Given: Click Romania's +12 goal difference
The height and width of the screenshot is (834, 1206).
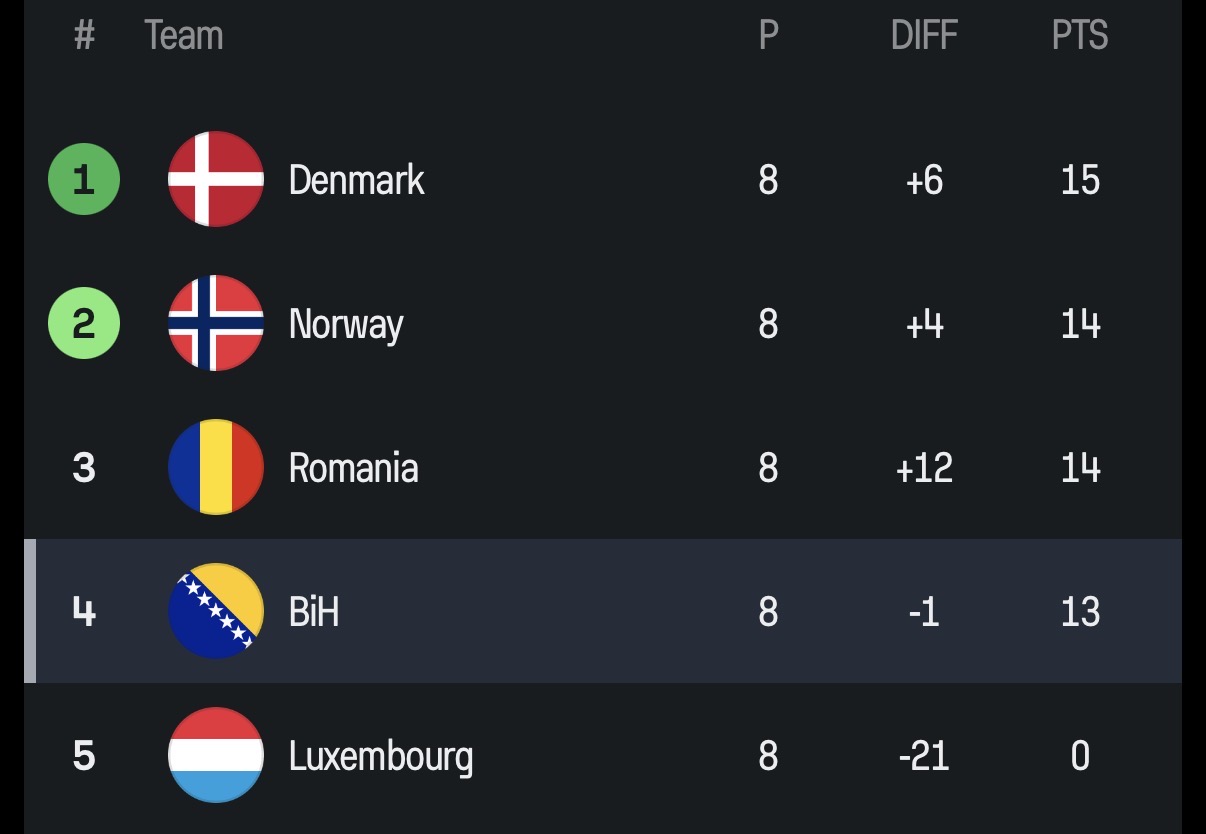Looking at the screenshot, I should (924, 468).
